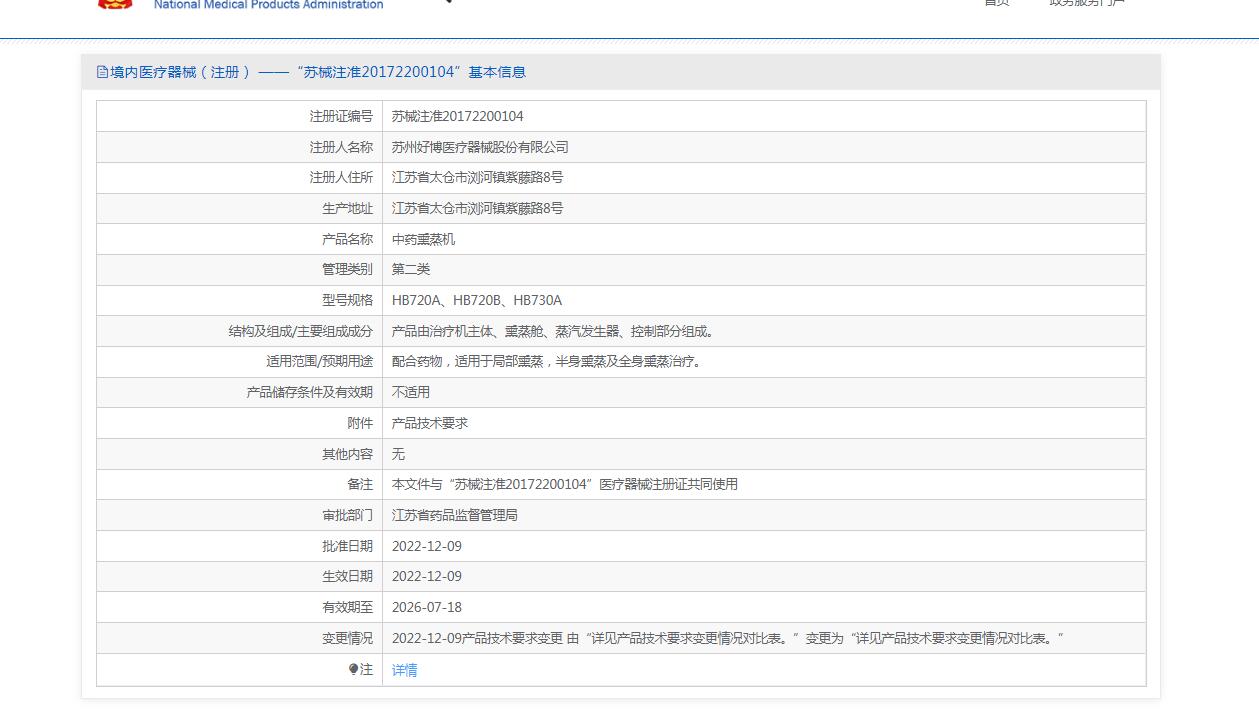Image resolution: width=1259 pixels, height=724 pixels.
Task: Click the 产品名称 row label
Action: [x=347, y=239]
